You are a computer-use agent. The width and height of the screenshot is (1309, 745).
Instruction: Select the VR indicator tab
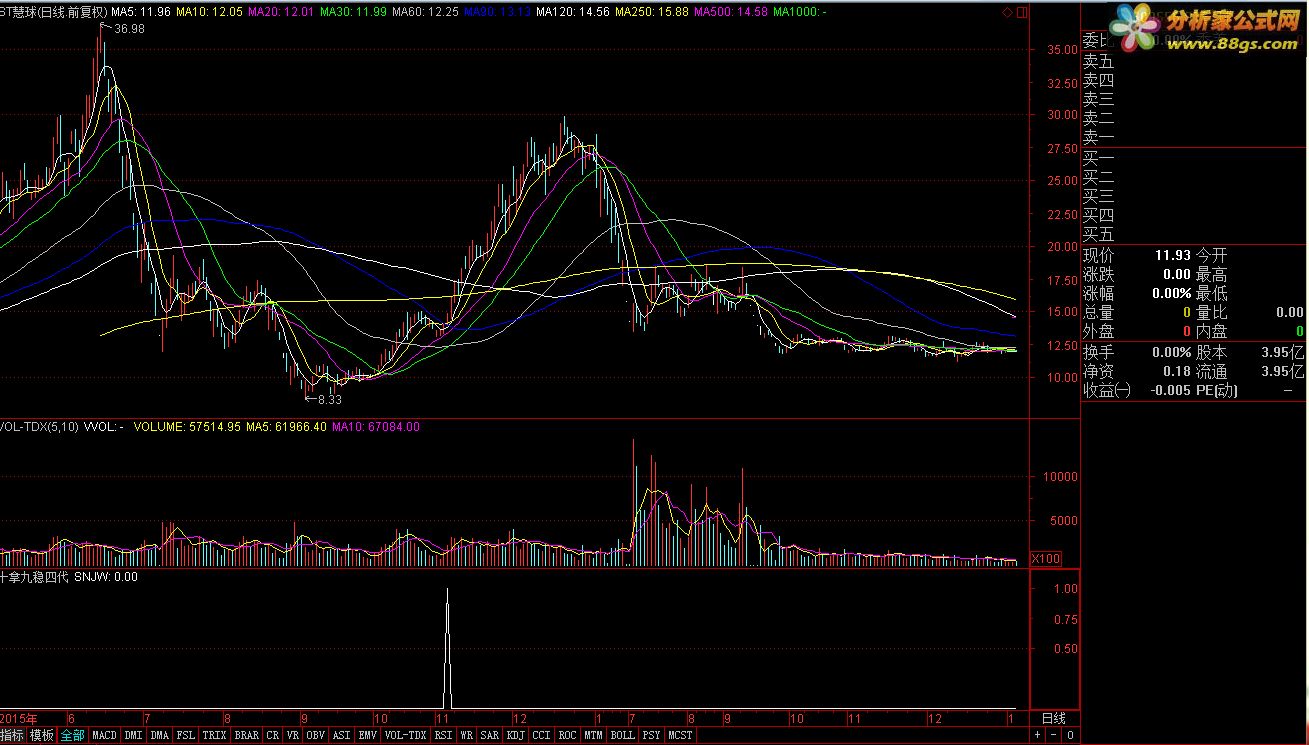coord(292,735)
